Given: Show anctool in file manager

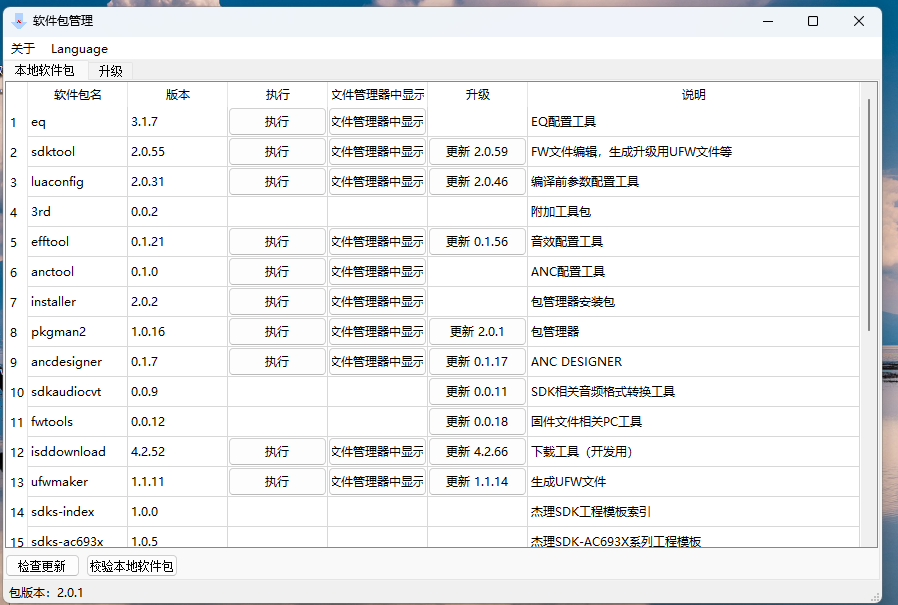Looking at the screenshot, I should tap(377, 272).
